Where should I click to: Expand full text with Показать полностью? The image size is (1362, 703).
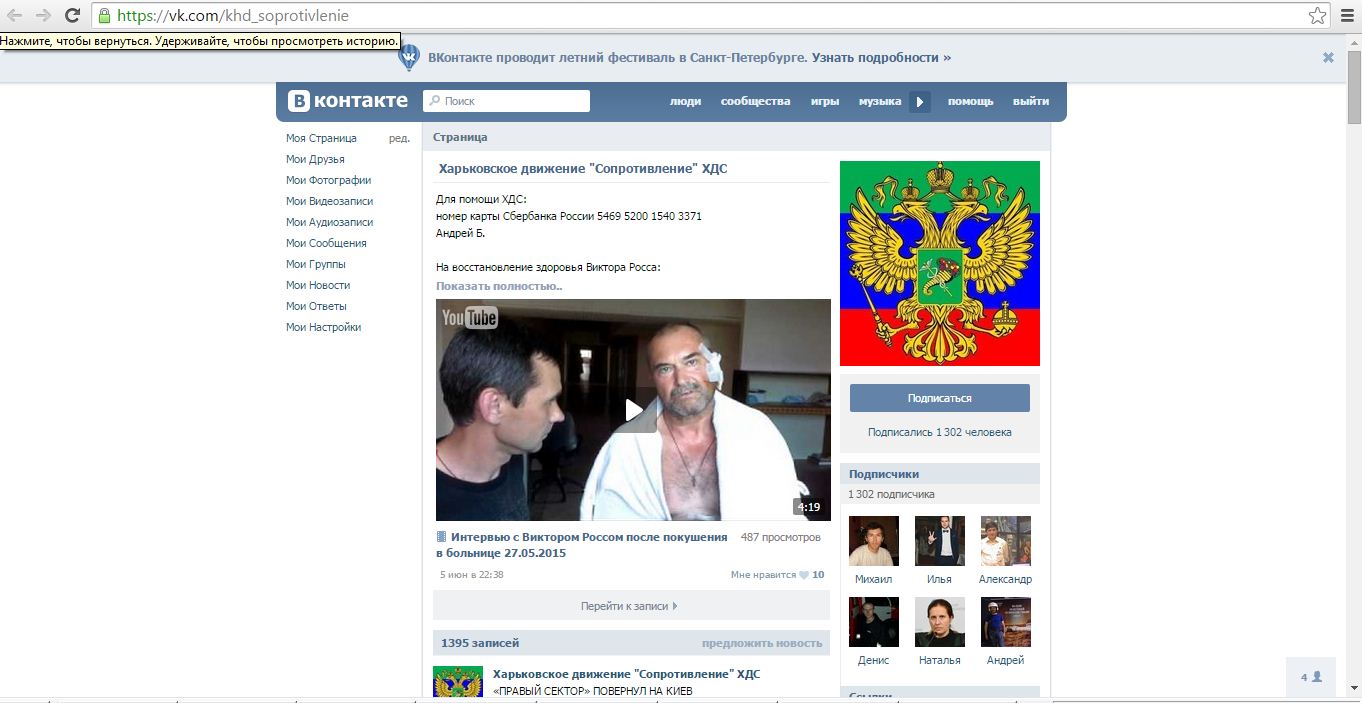tap(499, 286)
